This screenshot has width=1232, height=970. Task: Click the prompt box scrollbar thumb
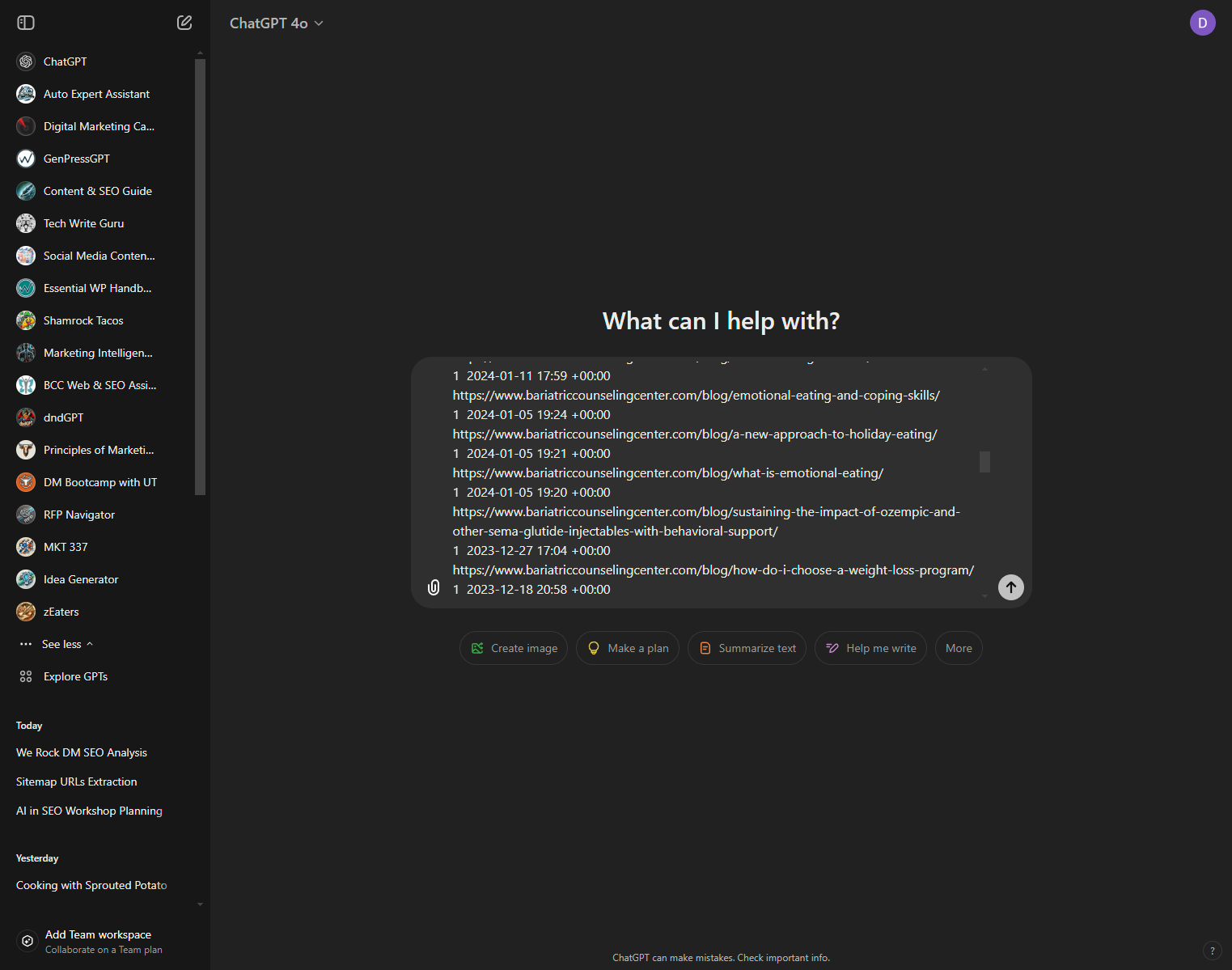click(984, 461)
